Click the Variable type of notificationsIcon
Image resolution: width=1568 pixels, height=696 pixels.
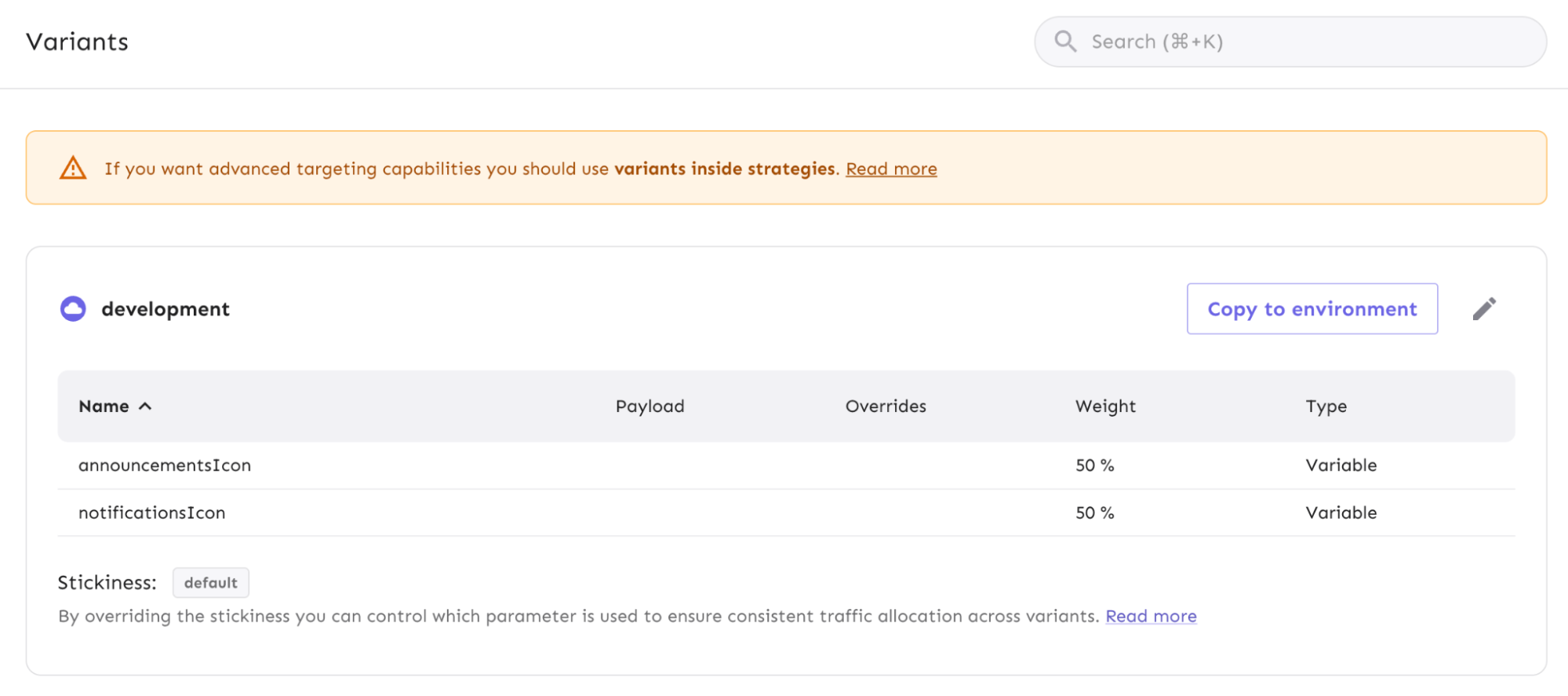click(x=1341, y=512)
